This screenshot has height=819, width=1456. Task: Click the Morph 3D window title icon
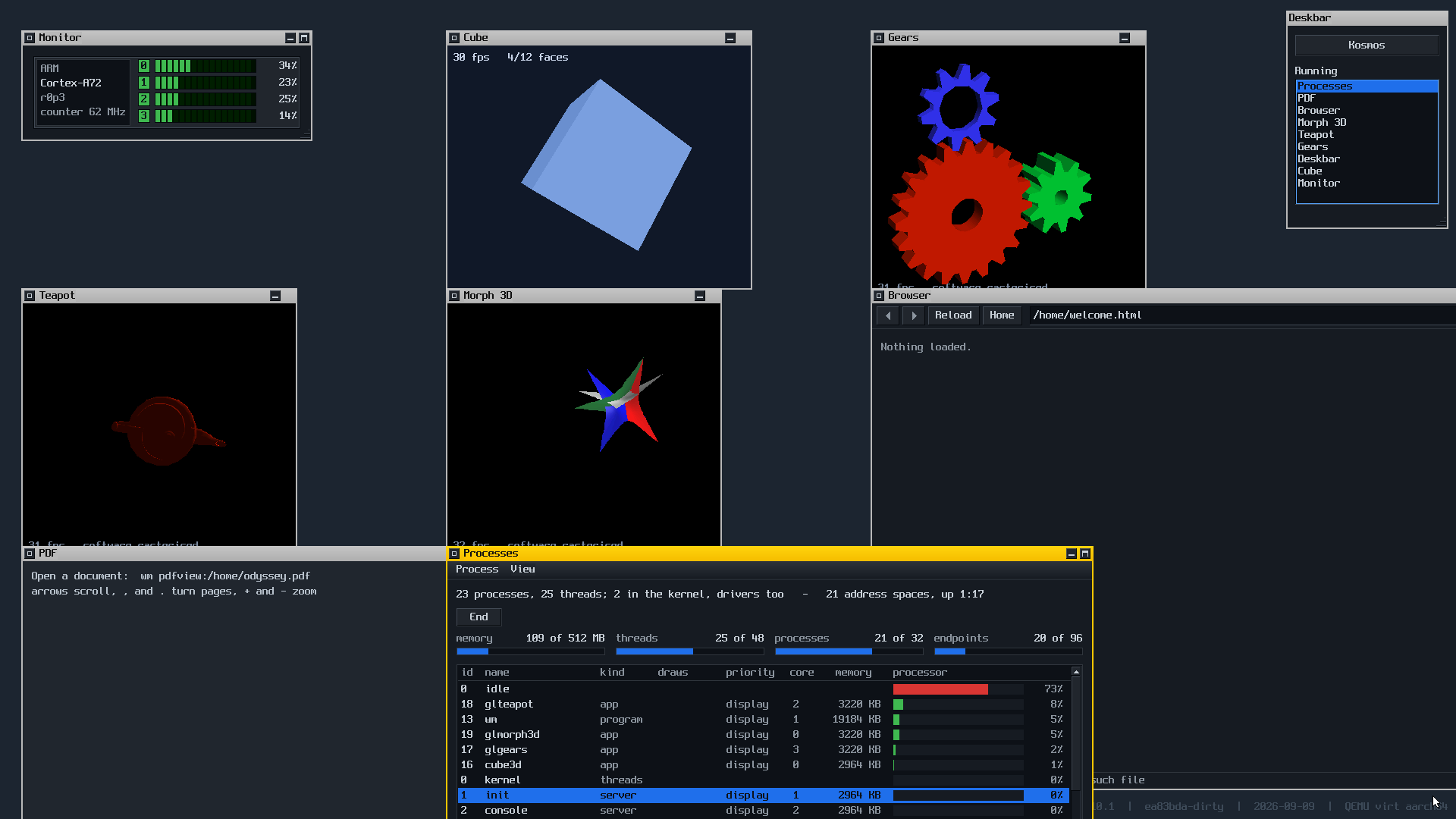coord(454,296)
